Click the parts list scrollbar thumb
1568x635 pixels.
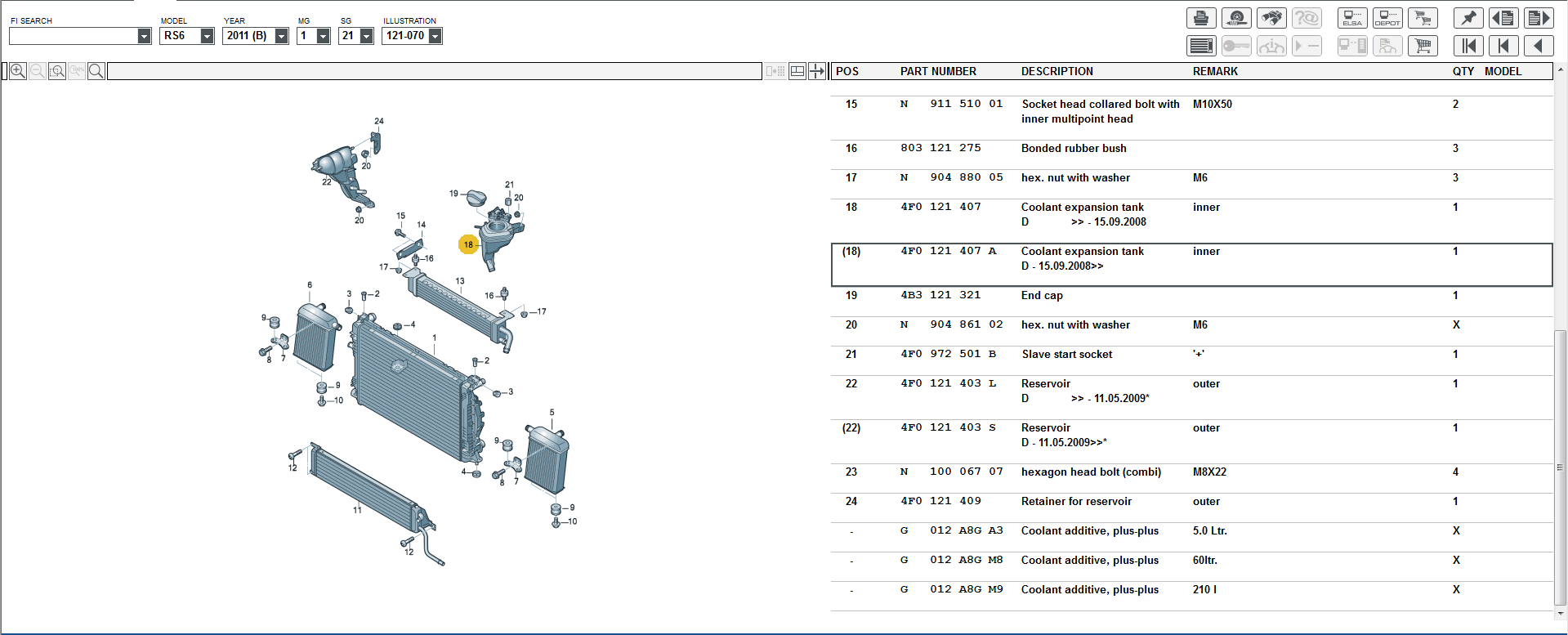coord(1561,467)
